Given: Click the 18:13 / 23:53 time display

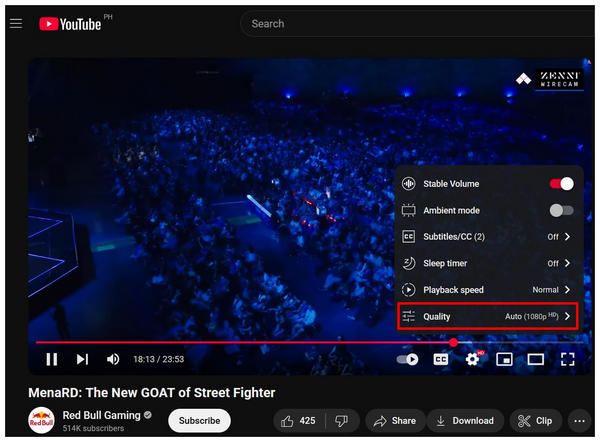Looking at the screenshot, I should [x=158, y=359].
